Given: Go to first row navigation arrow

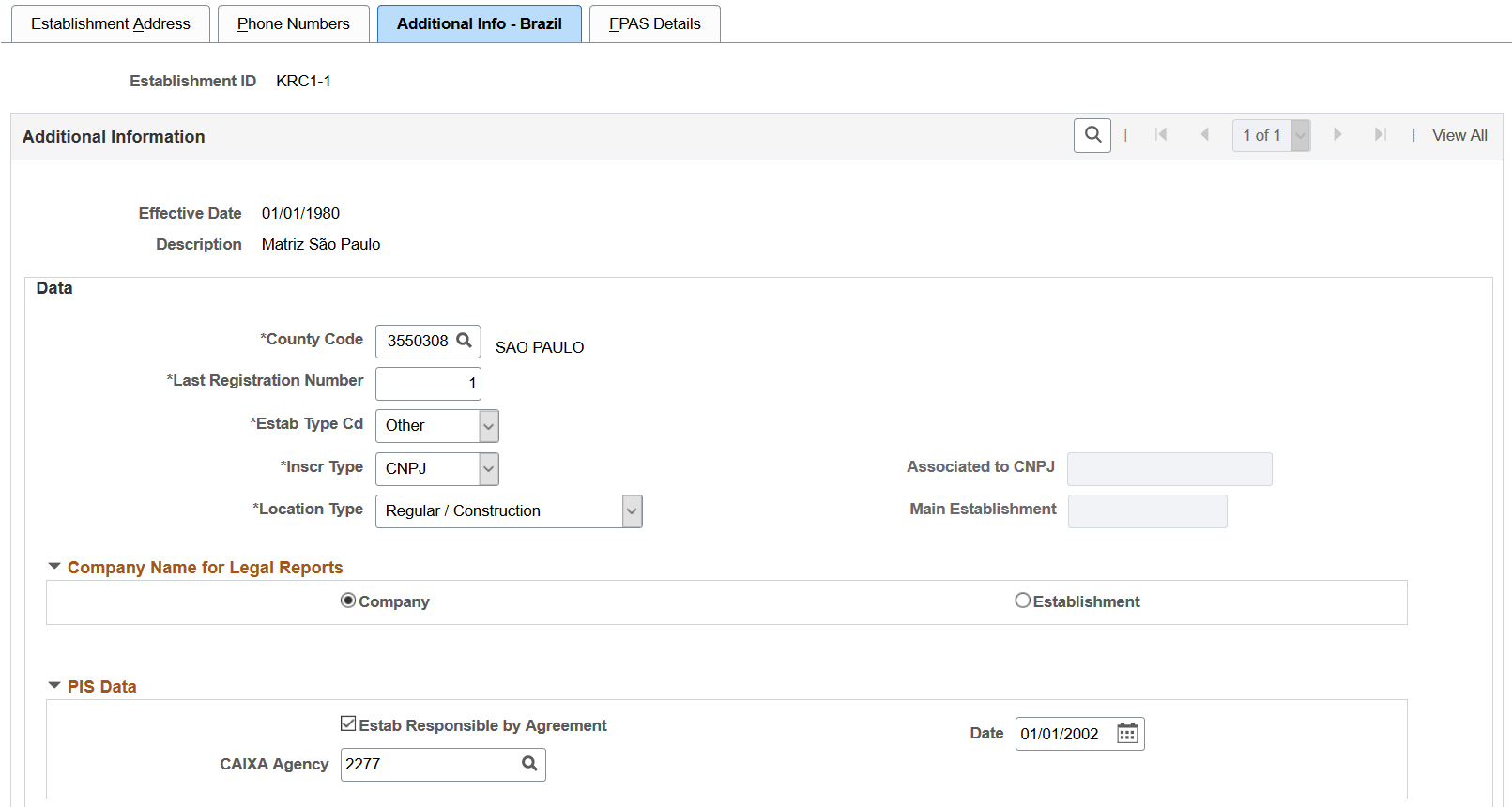Looking at the screenshot, I should tap(1161, 135).
